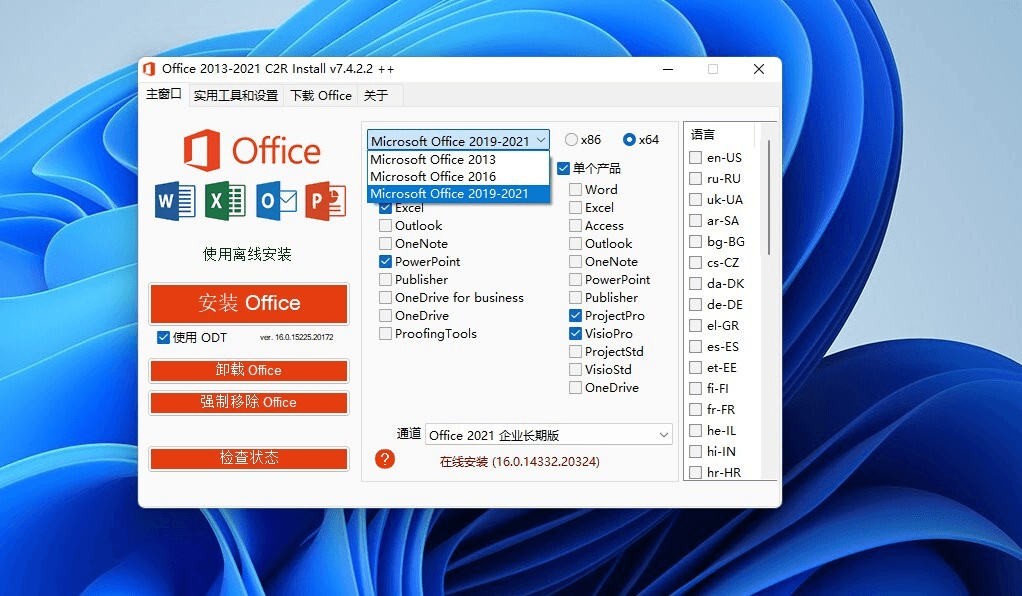The image size is (1022, 596).
Task: Click the Outlook icon below the Office logo
Action: pos(276,200)
